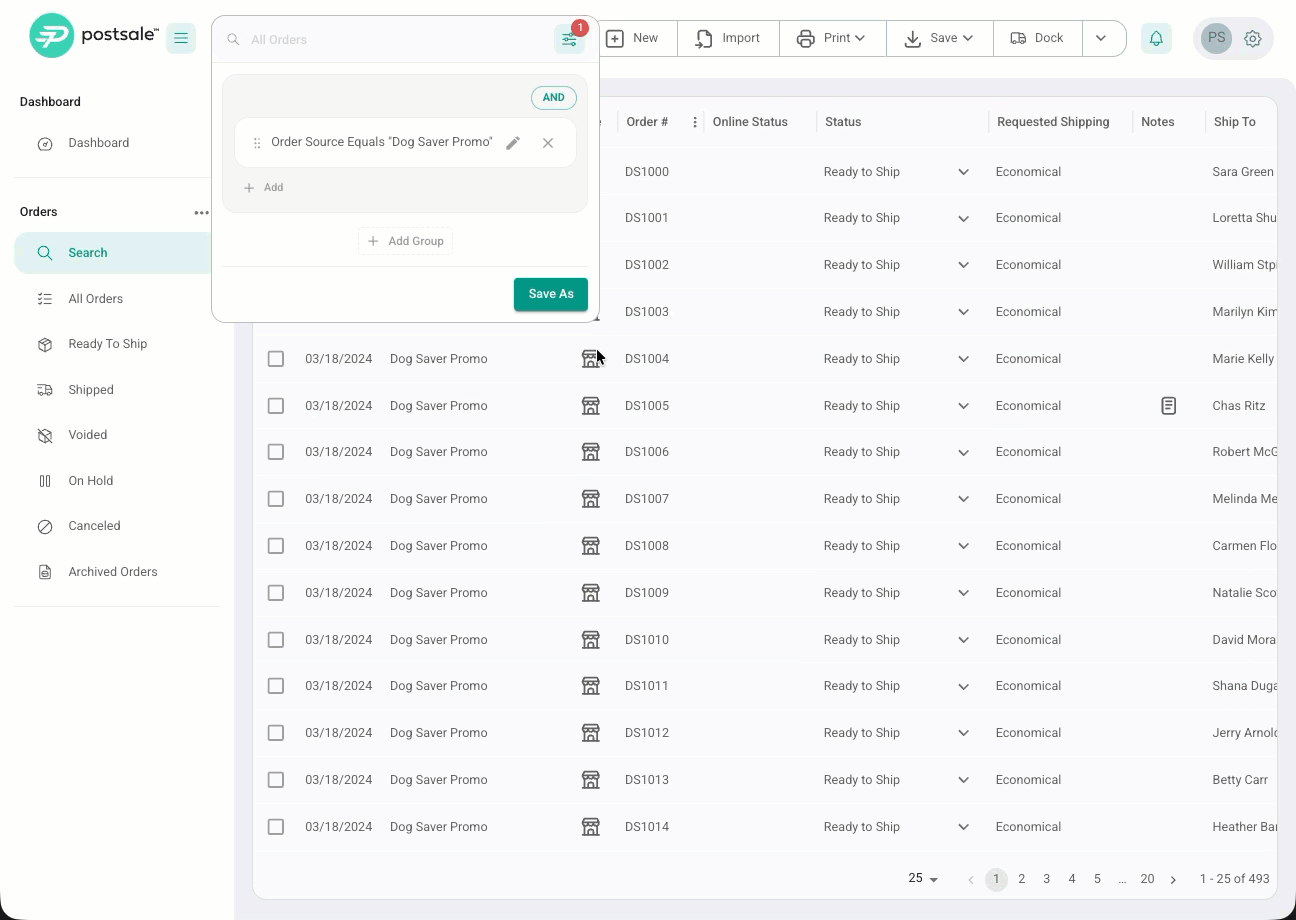Click the Add Group button
1296x920 pixels.
point(405,241)
